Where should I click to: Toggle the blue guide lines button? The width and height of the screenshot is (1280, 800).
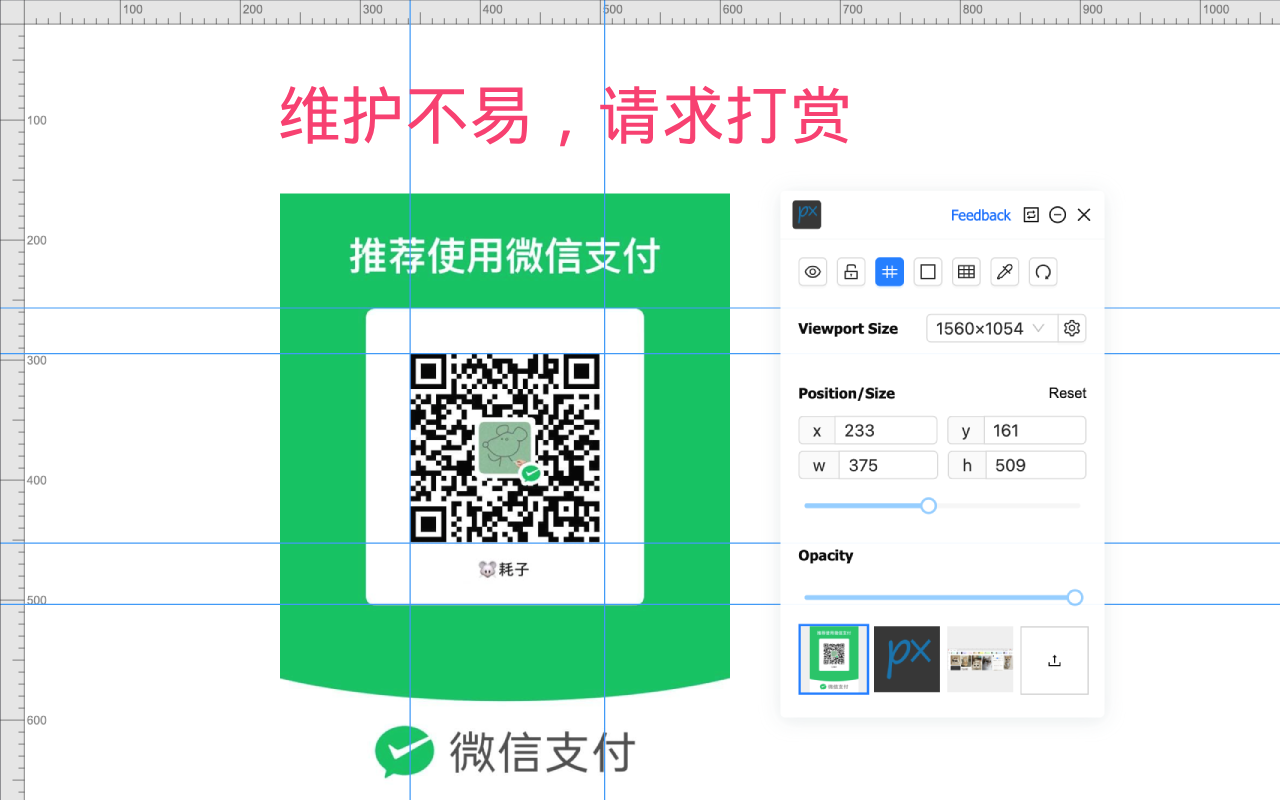click(x=890, y=272)
